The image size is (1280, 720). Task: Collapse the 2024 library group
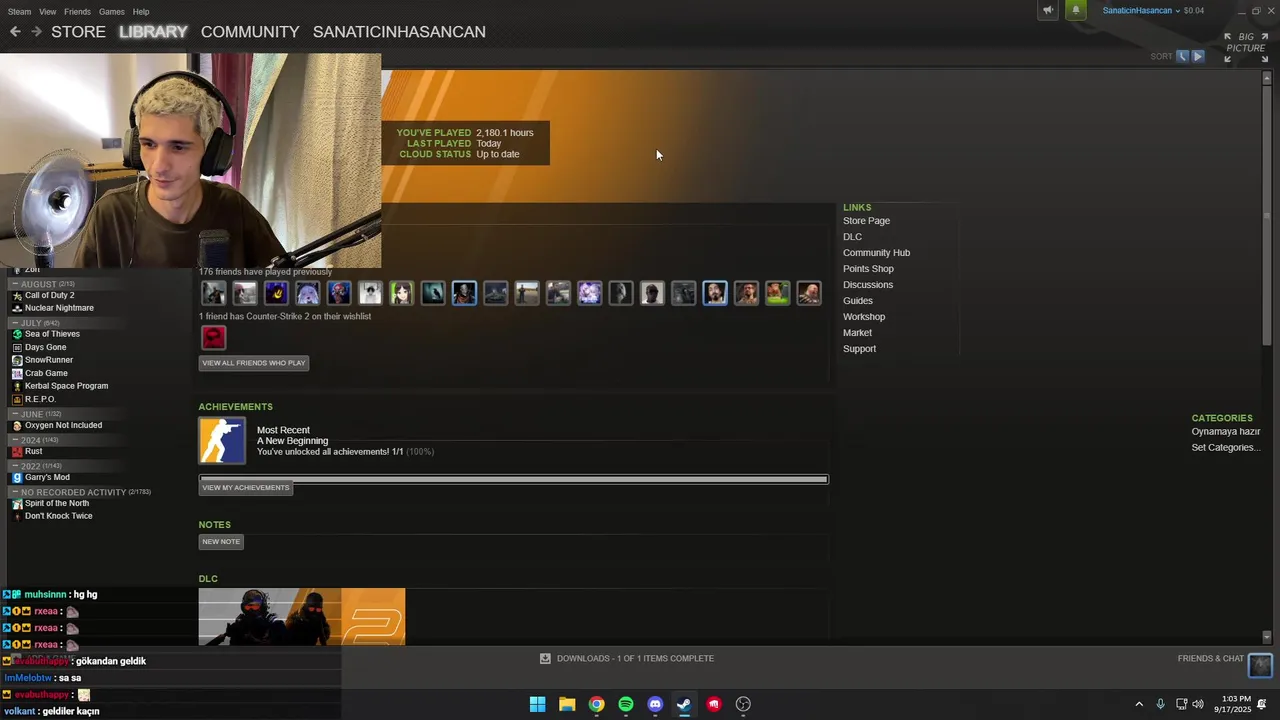pos(15,440)
